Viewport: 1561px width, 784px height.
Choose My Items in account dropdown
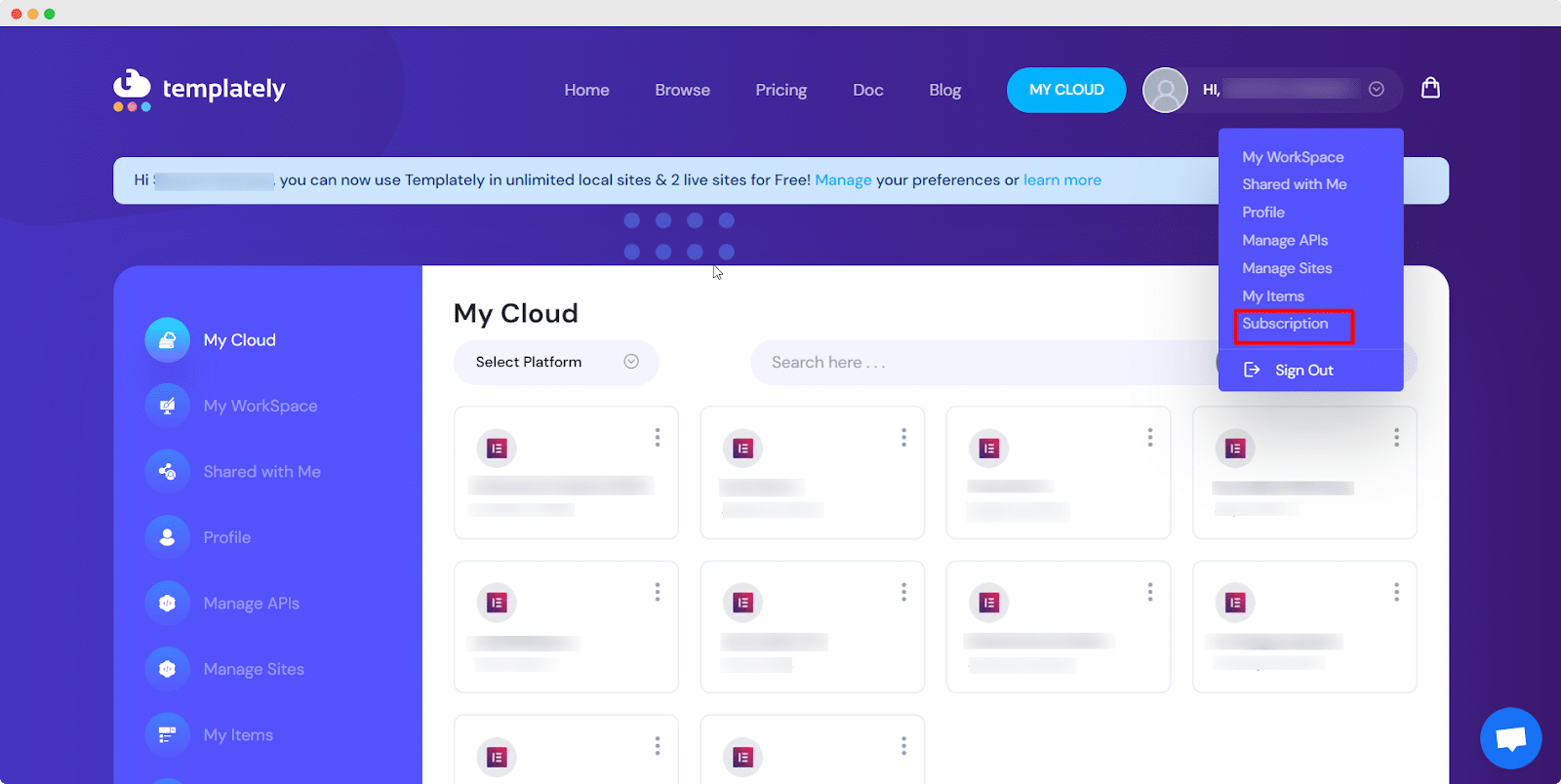pos(1273,296)
